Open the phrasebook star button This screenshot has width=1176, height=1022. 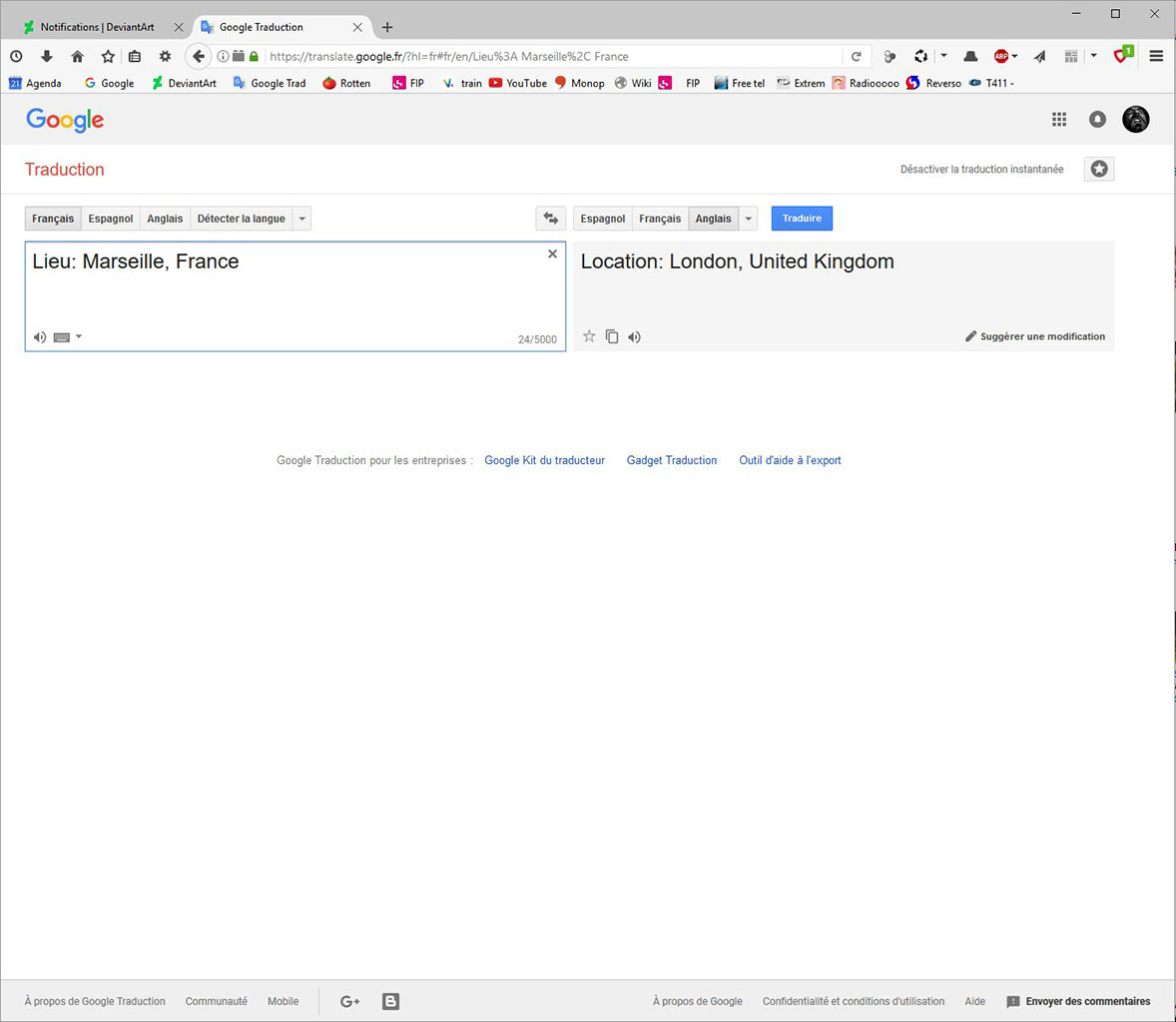(x=1099, y=169)
